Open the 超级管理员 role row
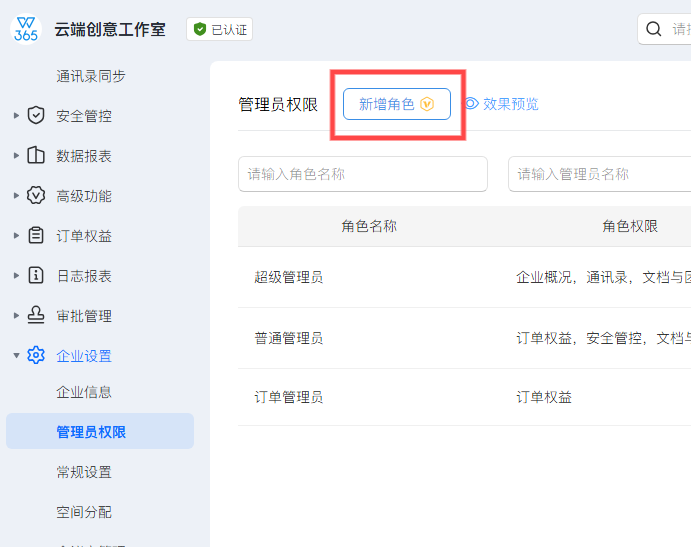 (x=289, y=277)
